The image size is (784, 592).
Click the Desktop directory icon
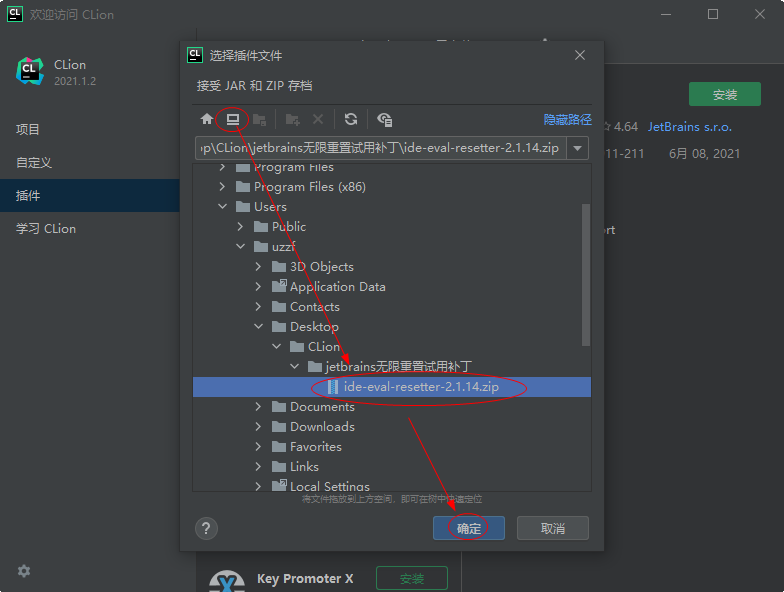pos(233,119)
